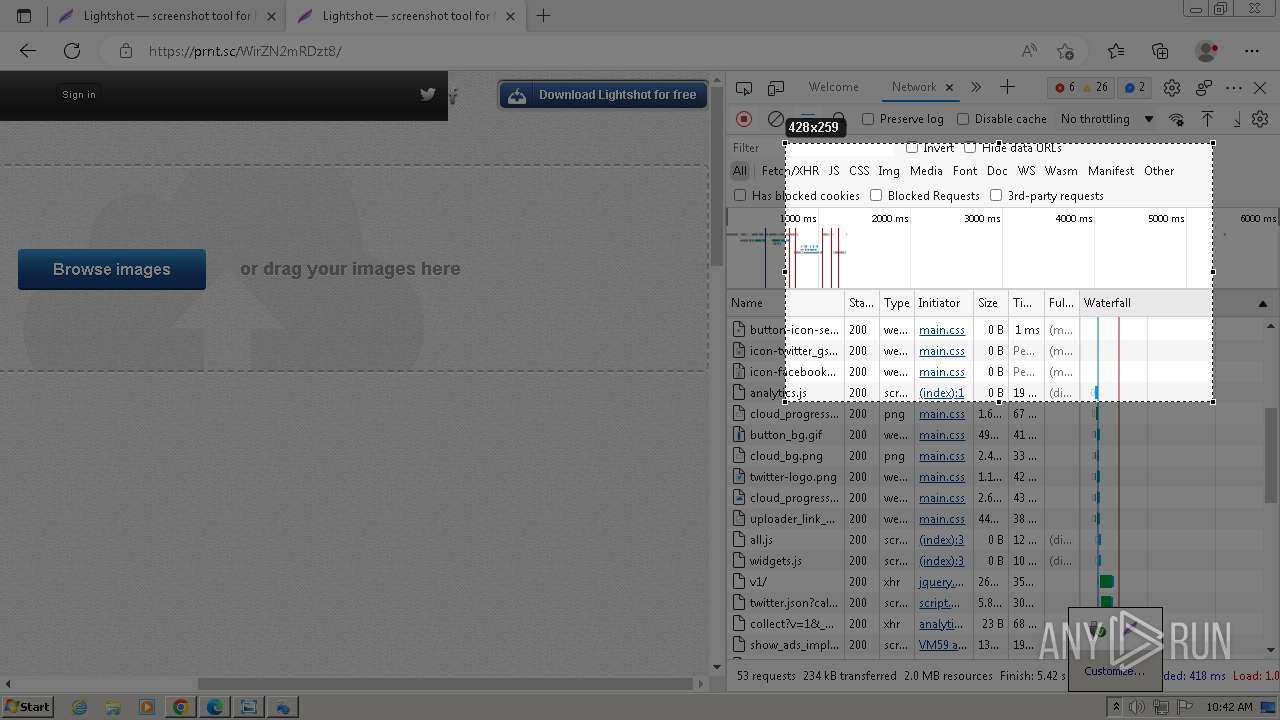
Task: Click the record network log button
Action: tap(744, 119)
